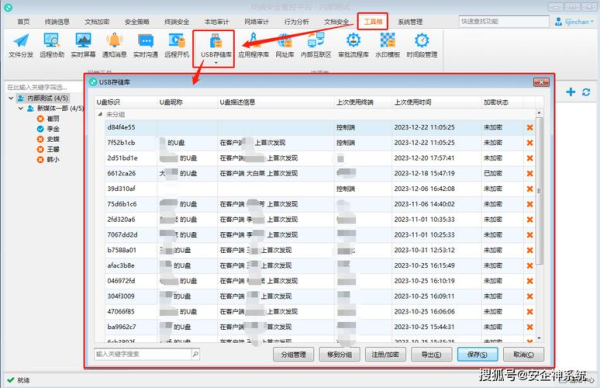Click the 保存(S) button
This screenshot has height=388, width=600.
click(477, 355)
